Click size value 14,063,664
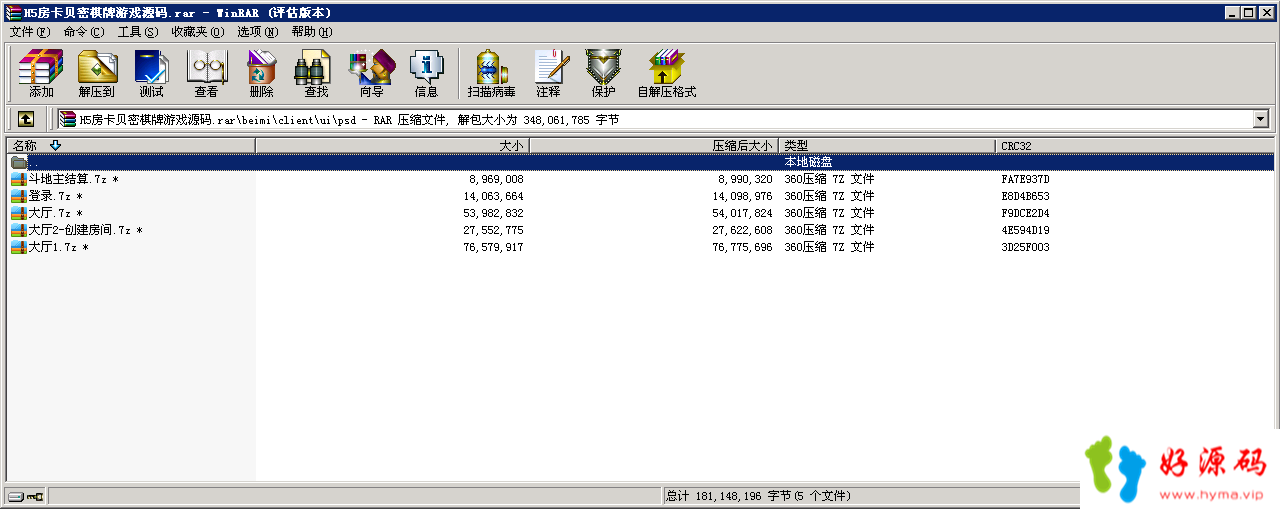This screenshot has height=509, width=1280. [x=493, y=196]
